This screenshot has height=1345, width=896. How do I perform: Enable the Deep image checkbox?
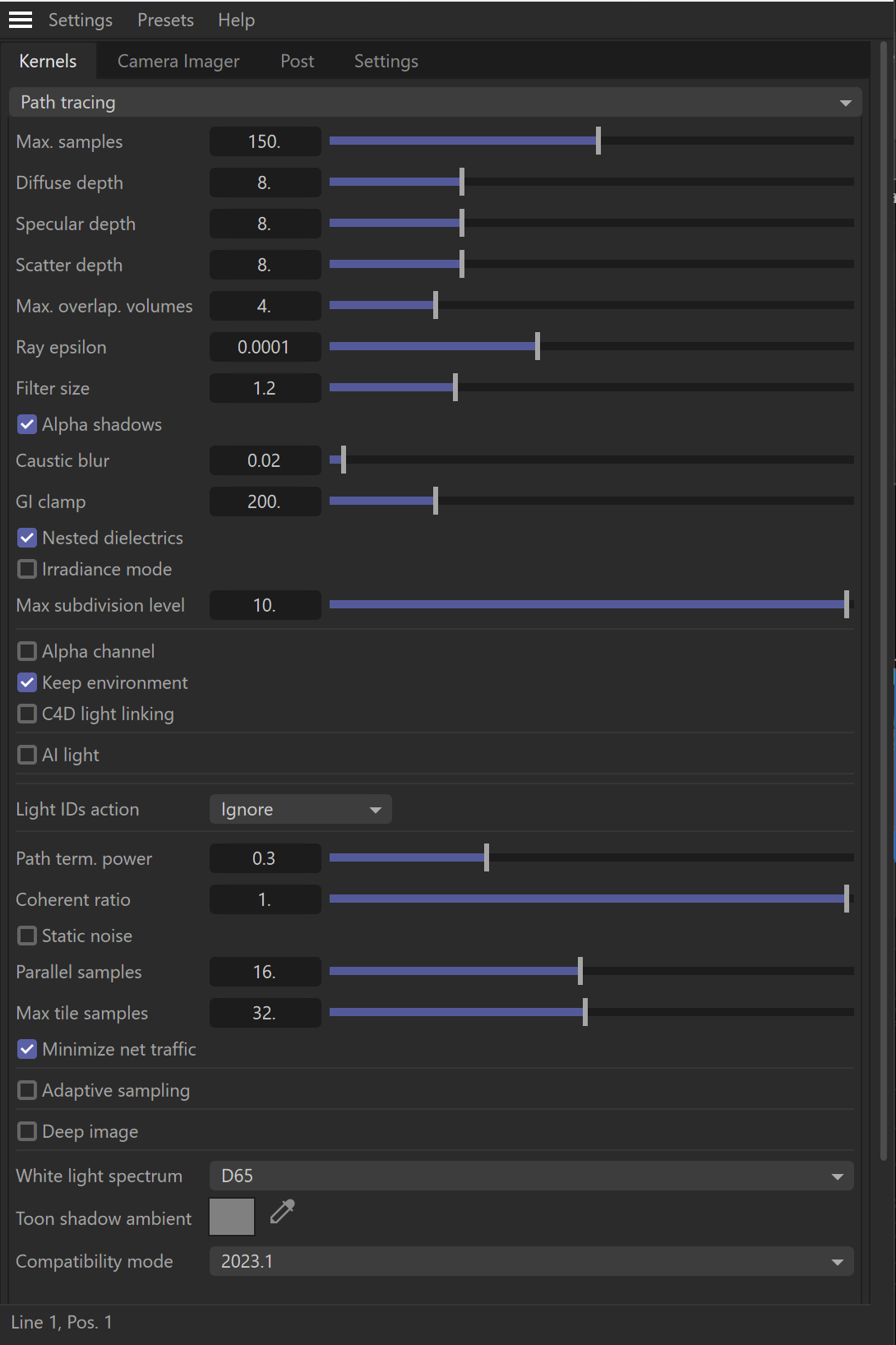point(27,1131)
